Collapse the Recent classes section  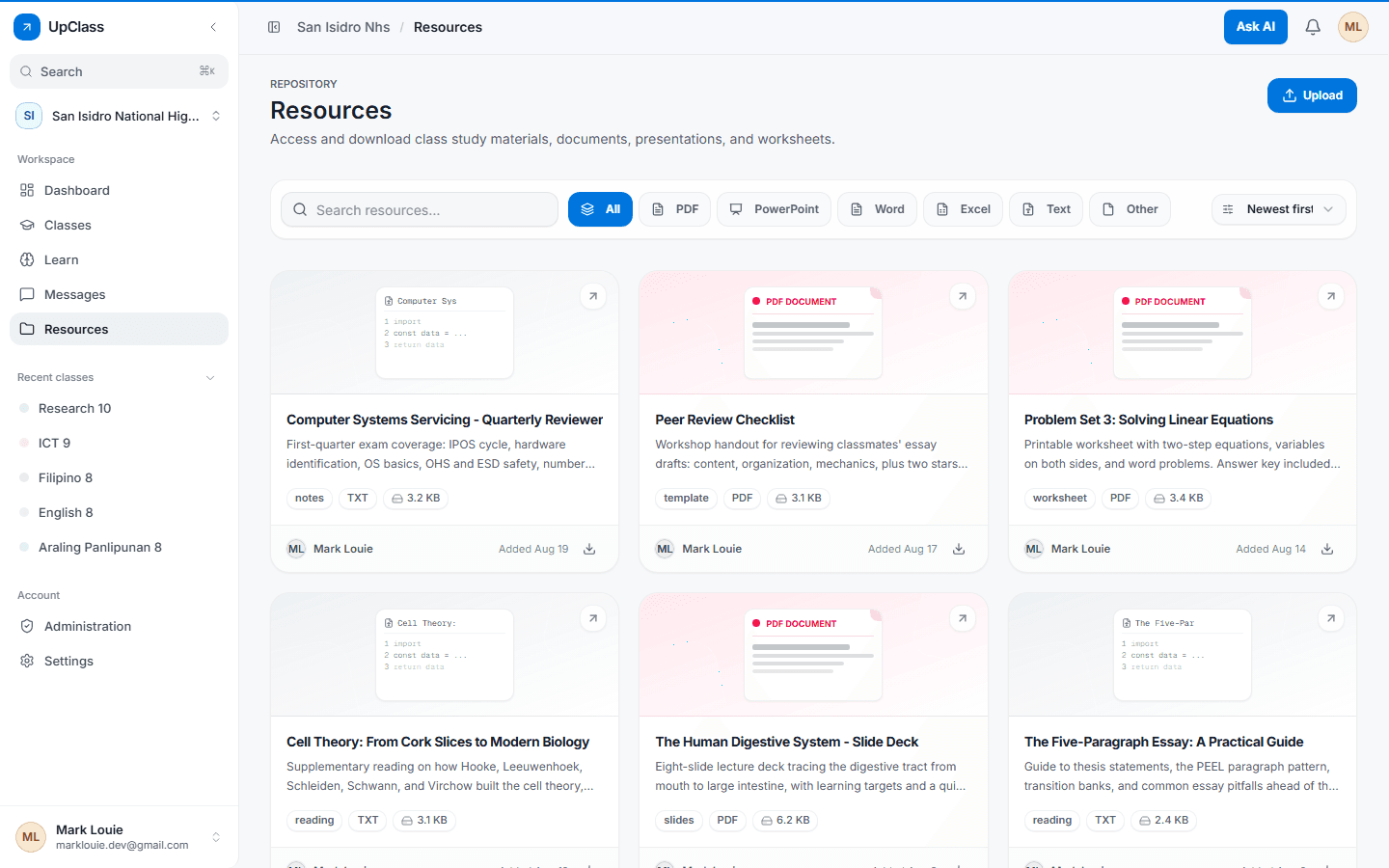click(210, 377)
